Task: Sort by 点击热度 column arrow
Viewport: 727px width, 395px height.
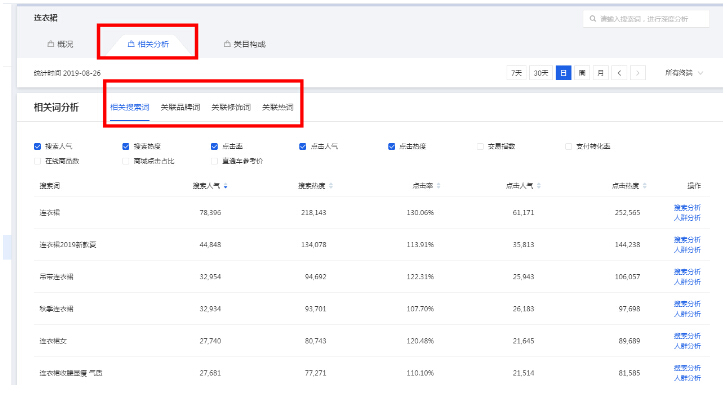Action: click(645, 186)
